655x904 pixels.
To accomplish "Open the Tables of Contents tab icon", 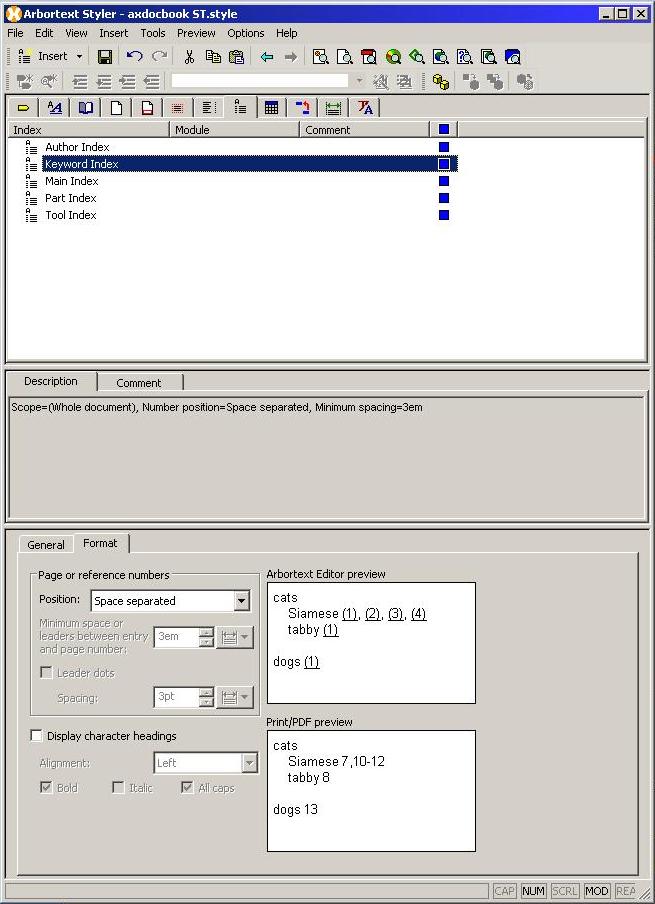I will click(x=209, y=108).
